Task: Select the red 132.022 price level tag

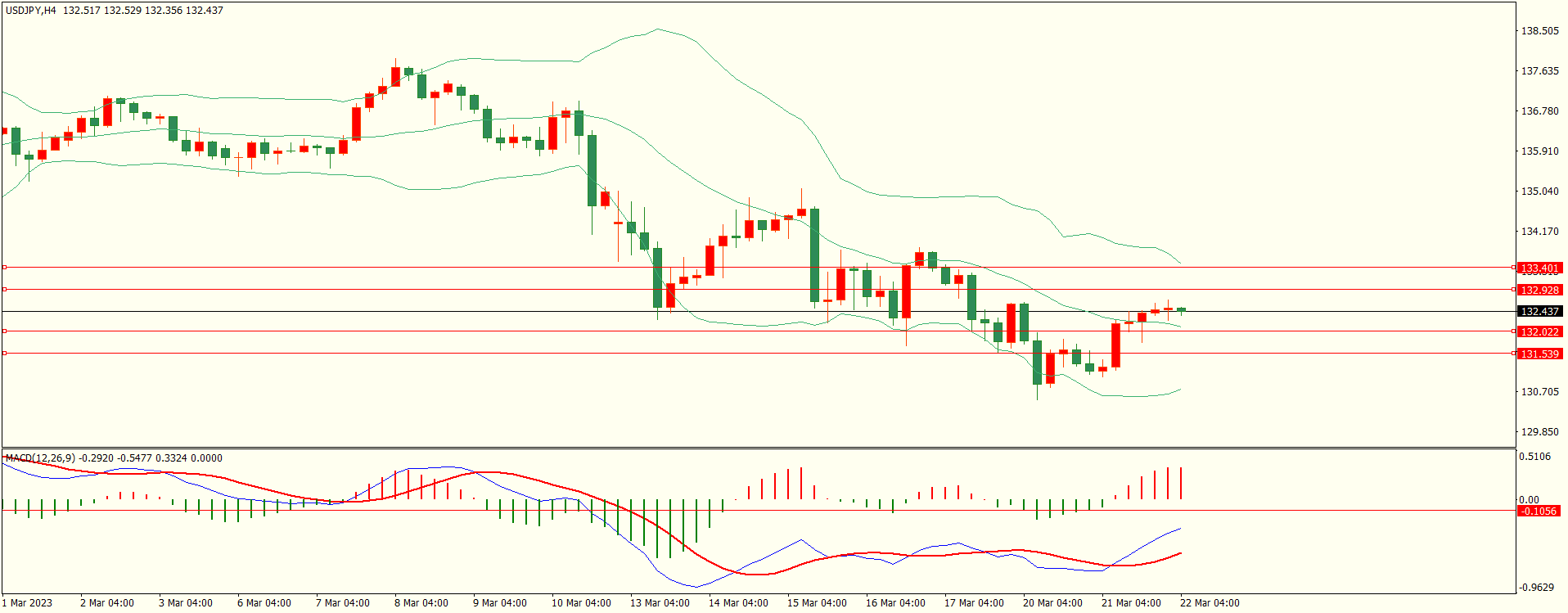Action: coord(1539,332)
